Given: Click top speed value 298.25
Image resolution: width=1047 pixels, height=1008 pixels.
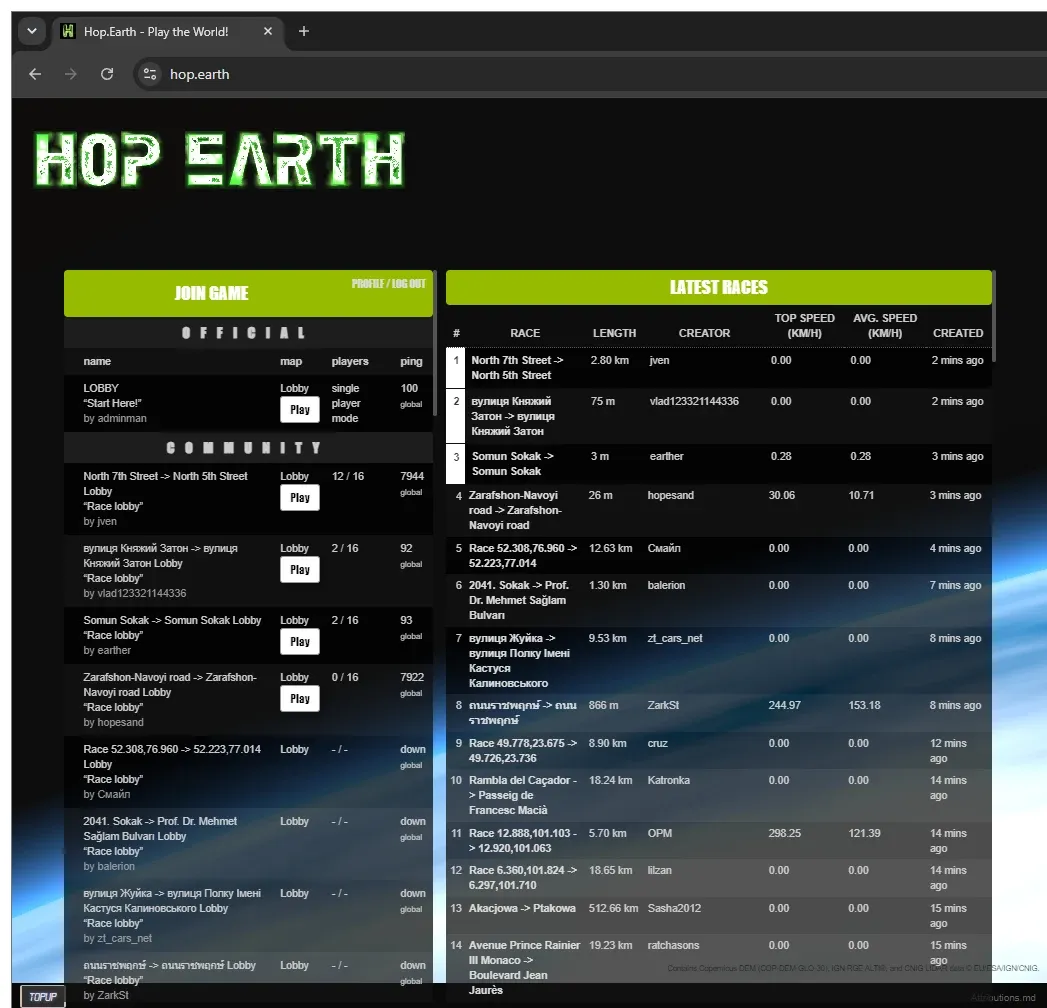Looking at the screenshot, I should pos(785,834).
